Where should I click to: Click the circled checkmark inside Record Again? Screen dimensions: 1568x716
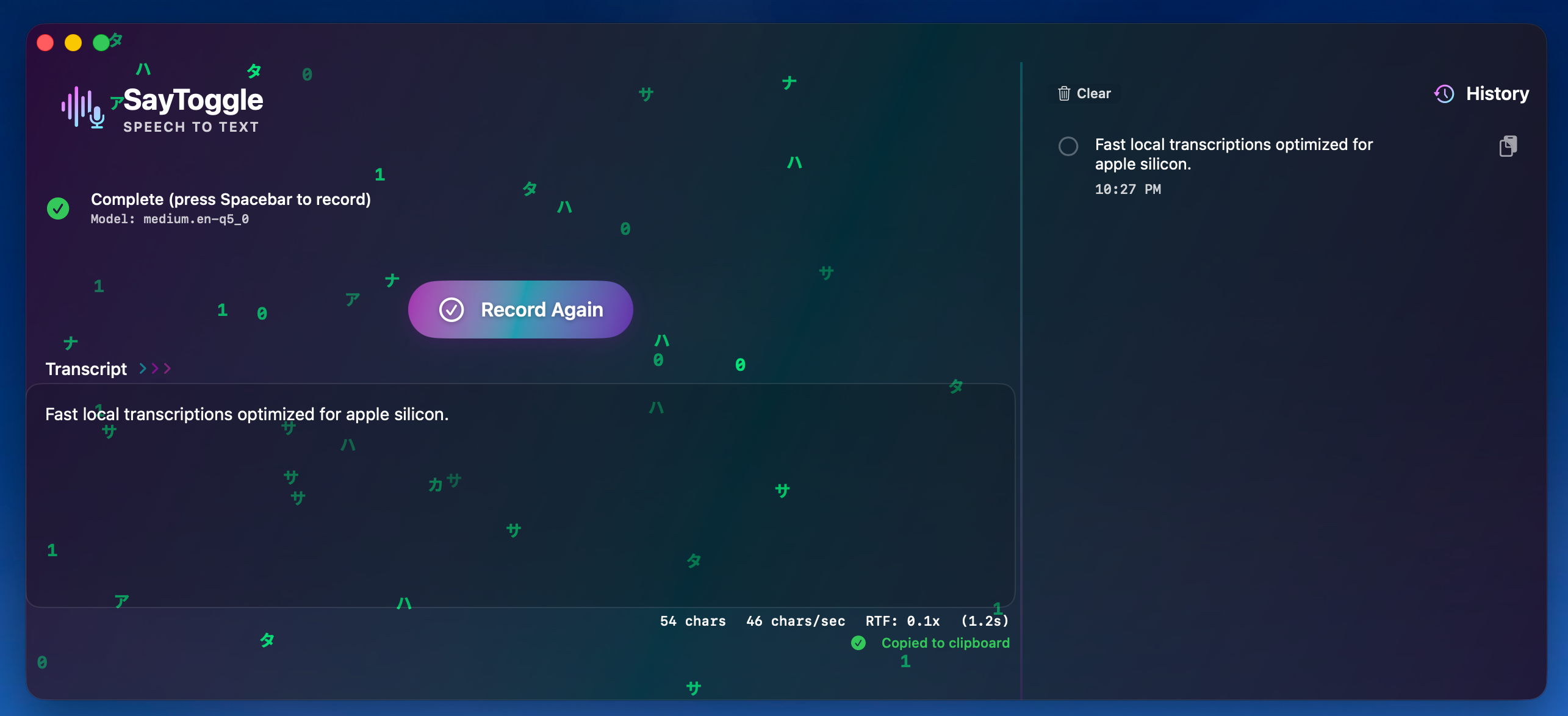click(x=451, y=310)
